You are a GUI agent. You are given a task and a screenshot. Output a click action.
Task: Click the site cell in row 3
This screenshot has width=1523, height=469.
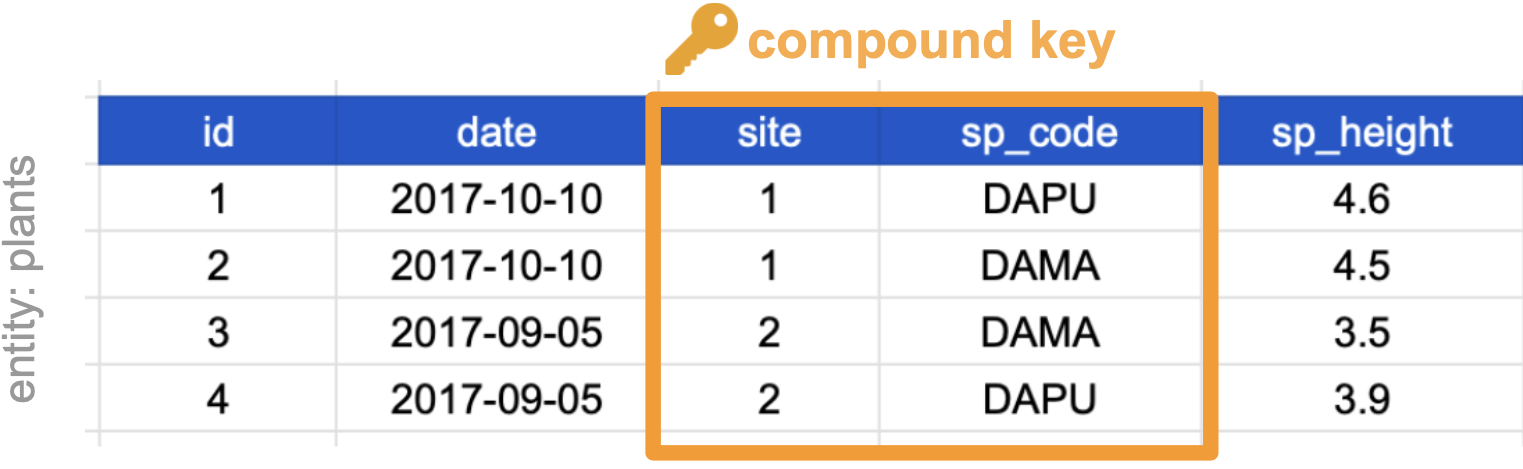pyautogui.click(x=767, y=333)
